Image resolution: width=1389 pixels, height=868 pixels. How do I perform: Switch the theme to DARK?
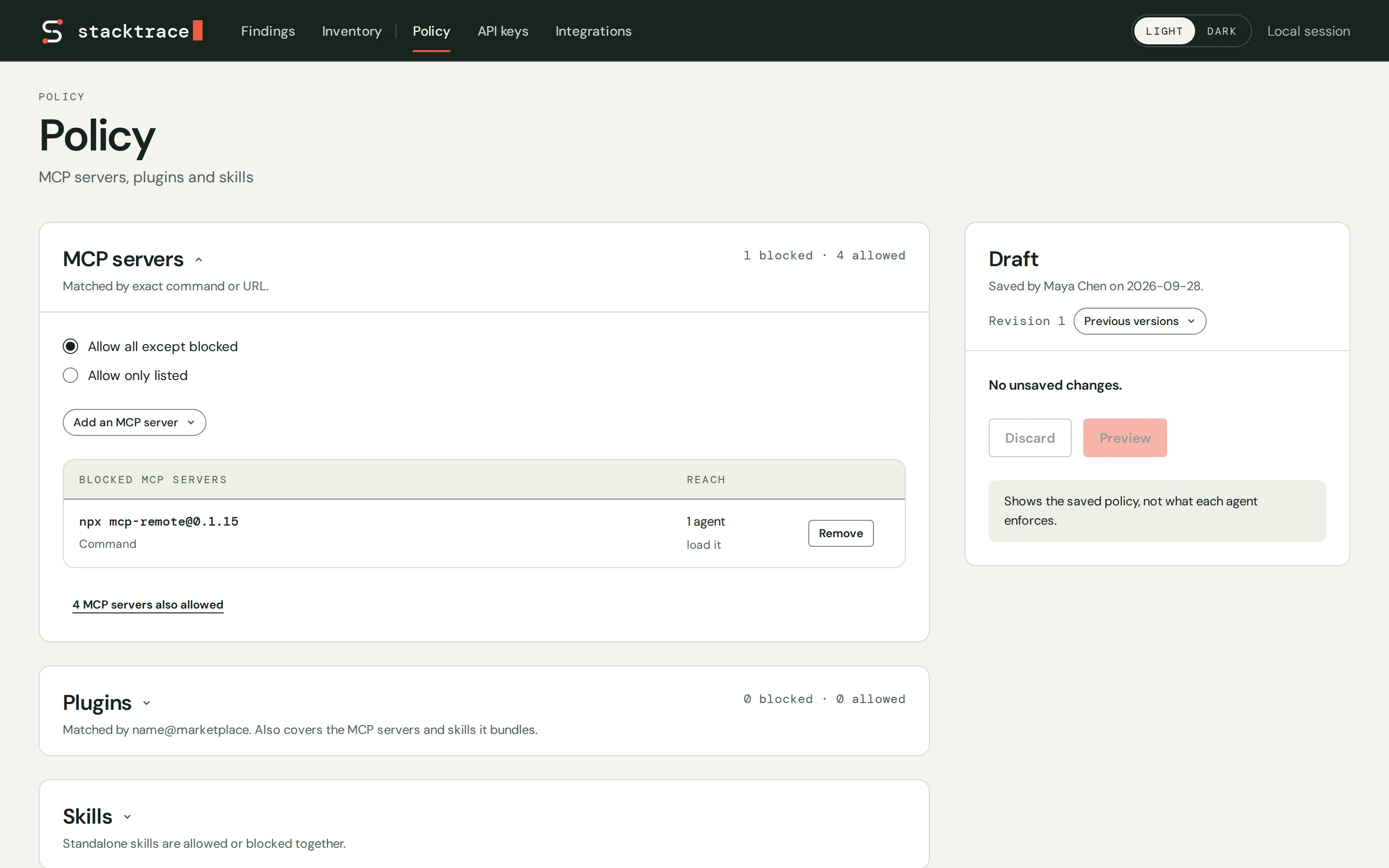pyautogui.click(x=1221, y=31)
